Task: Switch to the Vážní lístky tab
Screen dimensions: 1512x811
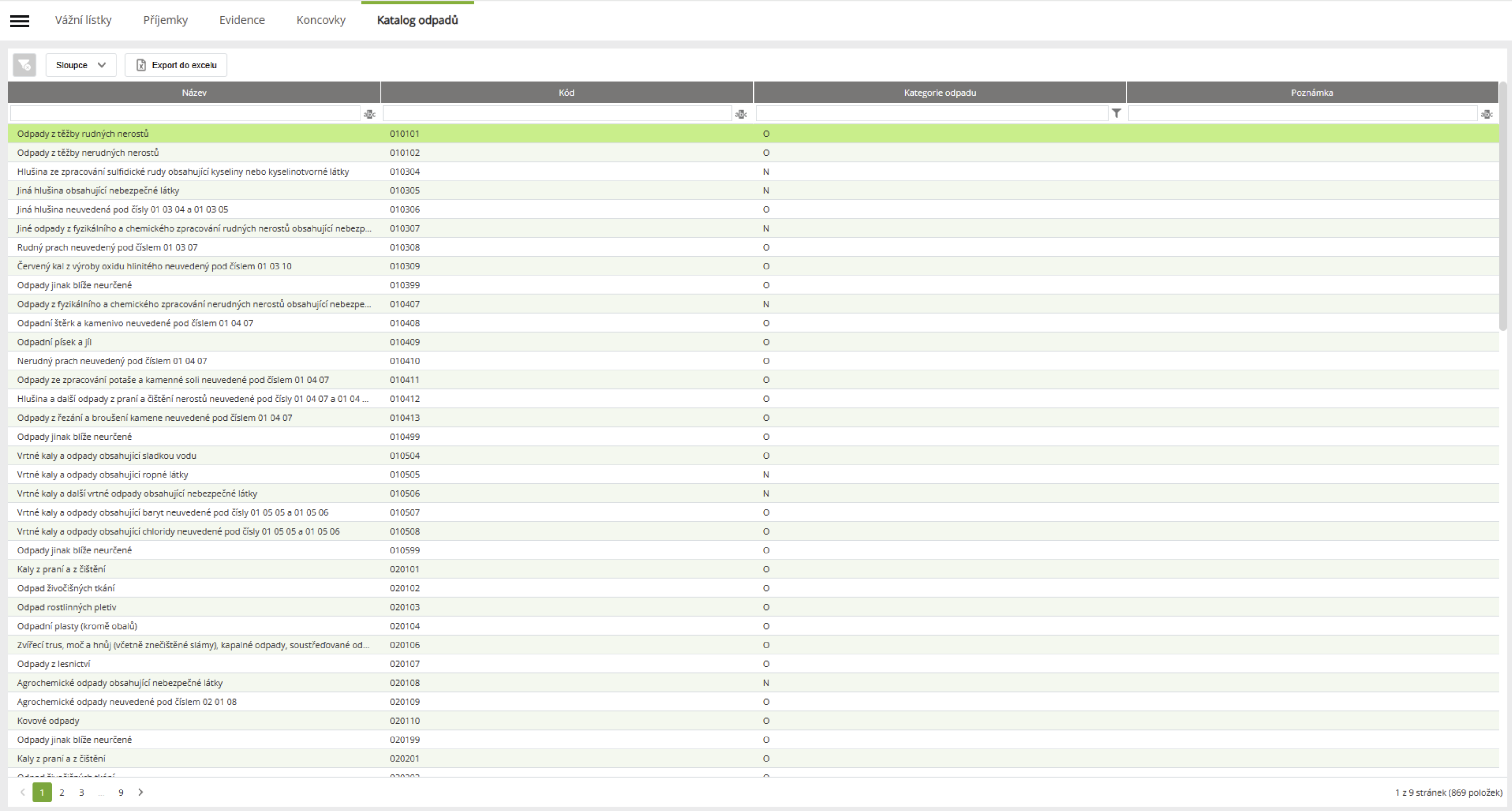Action: pos(83,21)
